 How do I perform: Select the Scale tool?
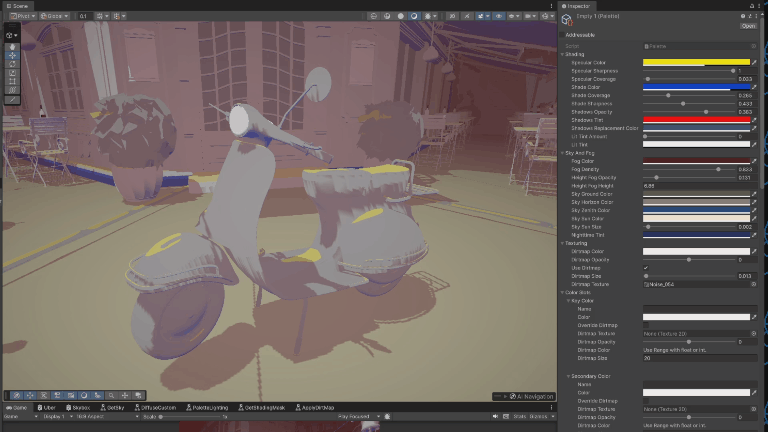pyautogui.click(x=12, y=72)
